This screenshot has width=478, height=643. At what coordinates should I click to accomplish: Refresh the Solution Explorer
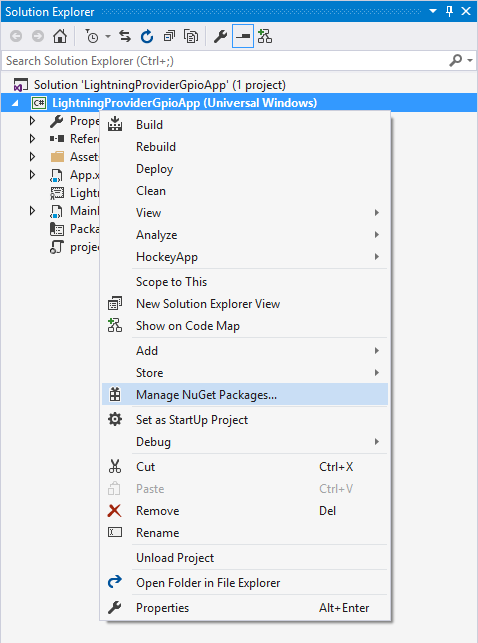147,36
